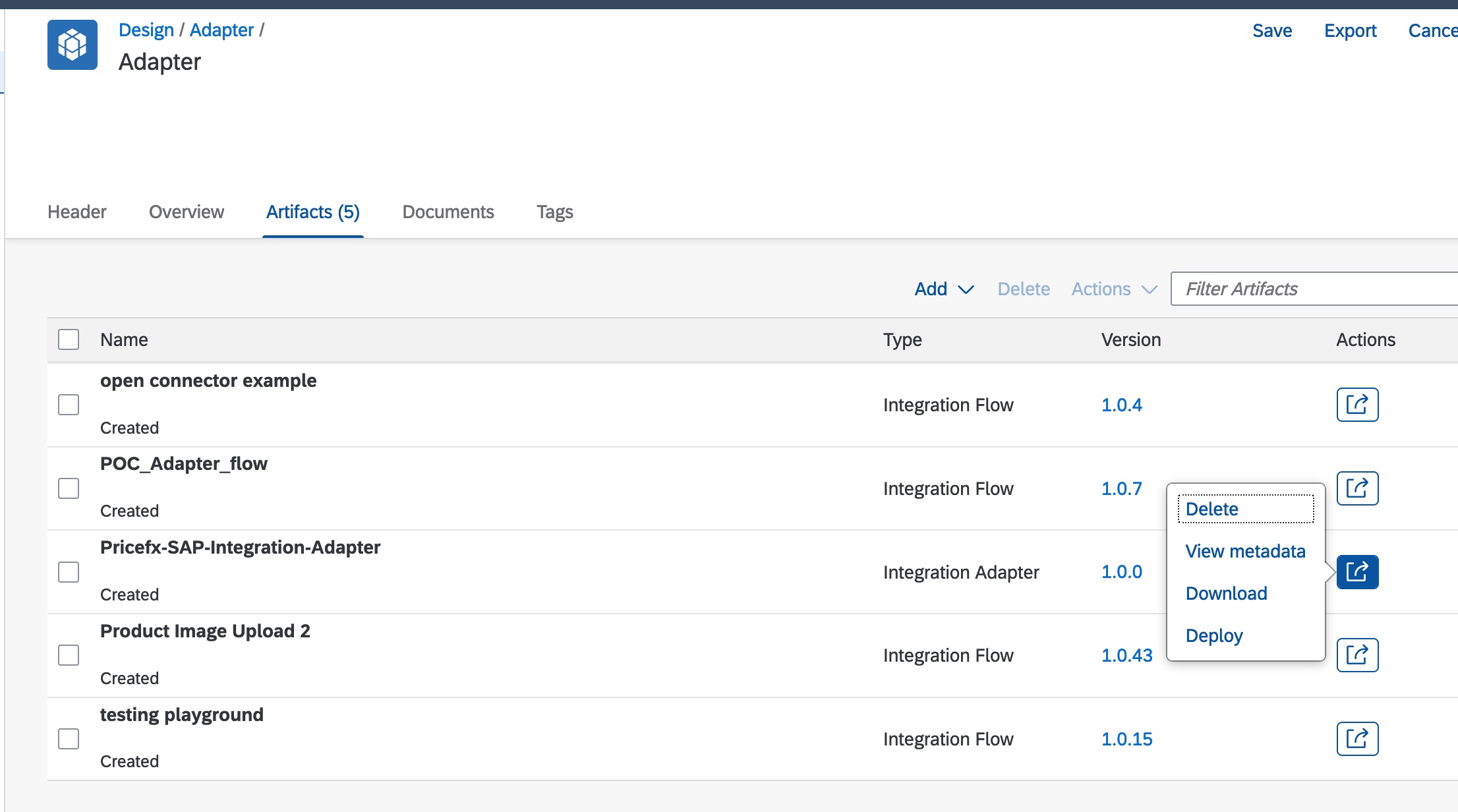Check the box for open connector example
The image size is (1458, 812).
[69, 405]
